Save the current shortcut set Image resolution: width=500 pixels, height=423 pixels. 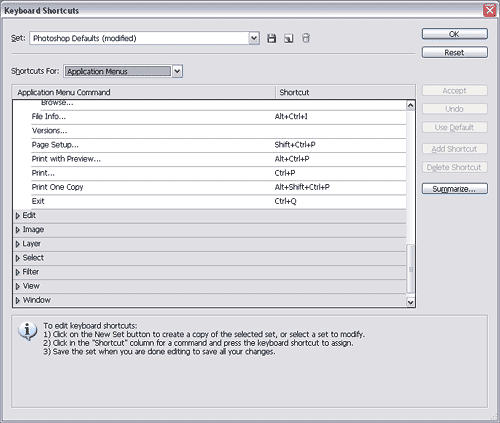271,38
